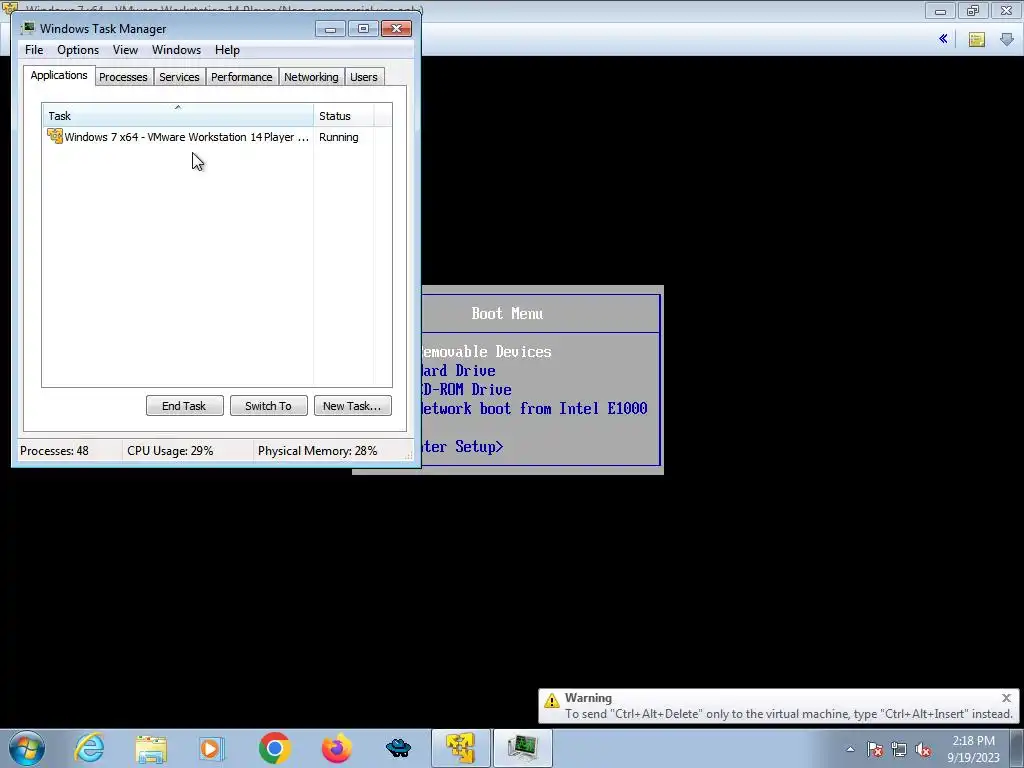The width and height of the screenshot is (1024, 768).
Task: Open the Help menu in Task Manager
Action: click(227, 50)
